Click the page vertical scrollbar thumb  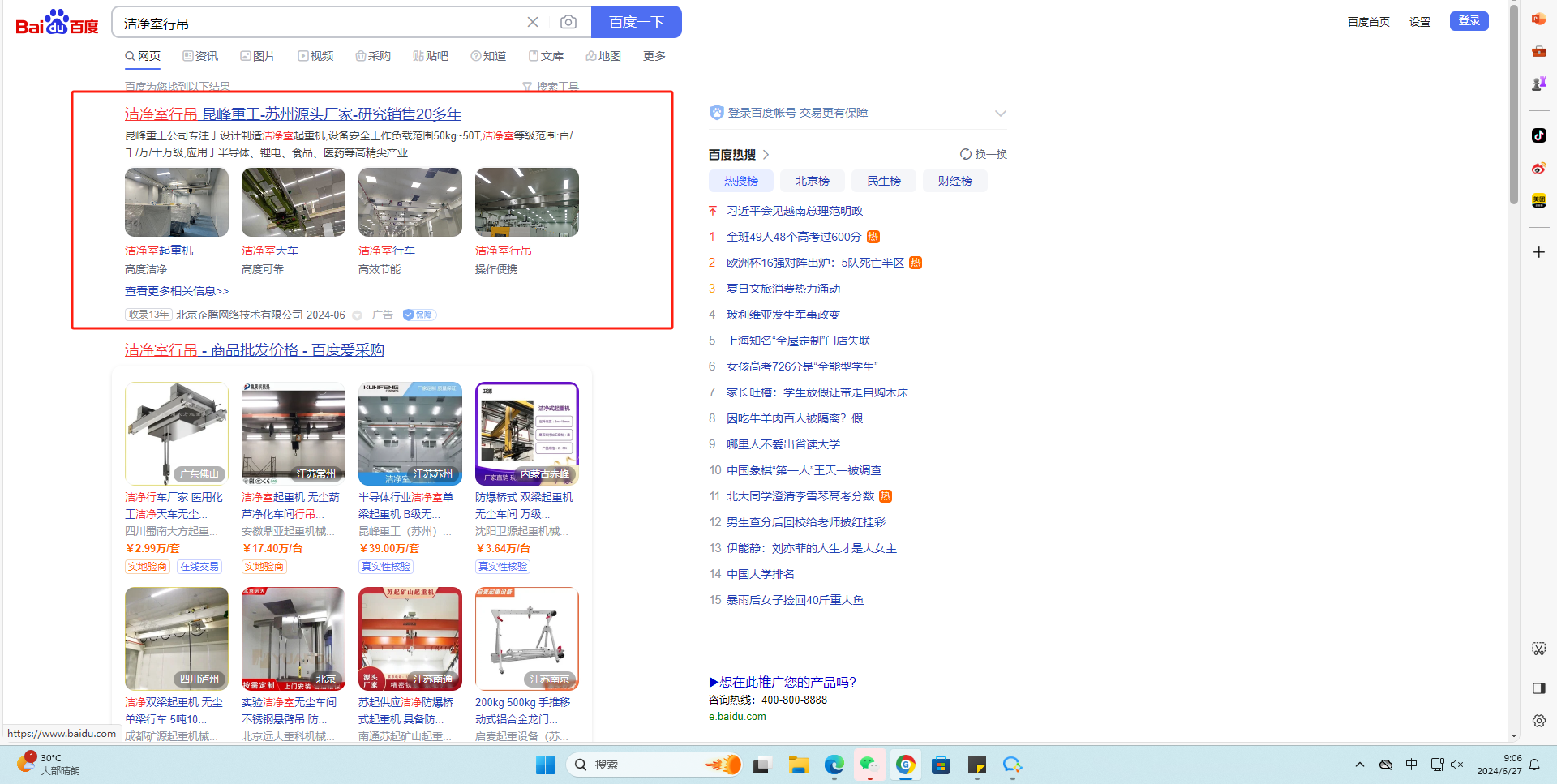[1513, 105]
